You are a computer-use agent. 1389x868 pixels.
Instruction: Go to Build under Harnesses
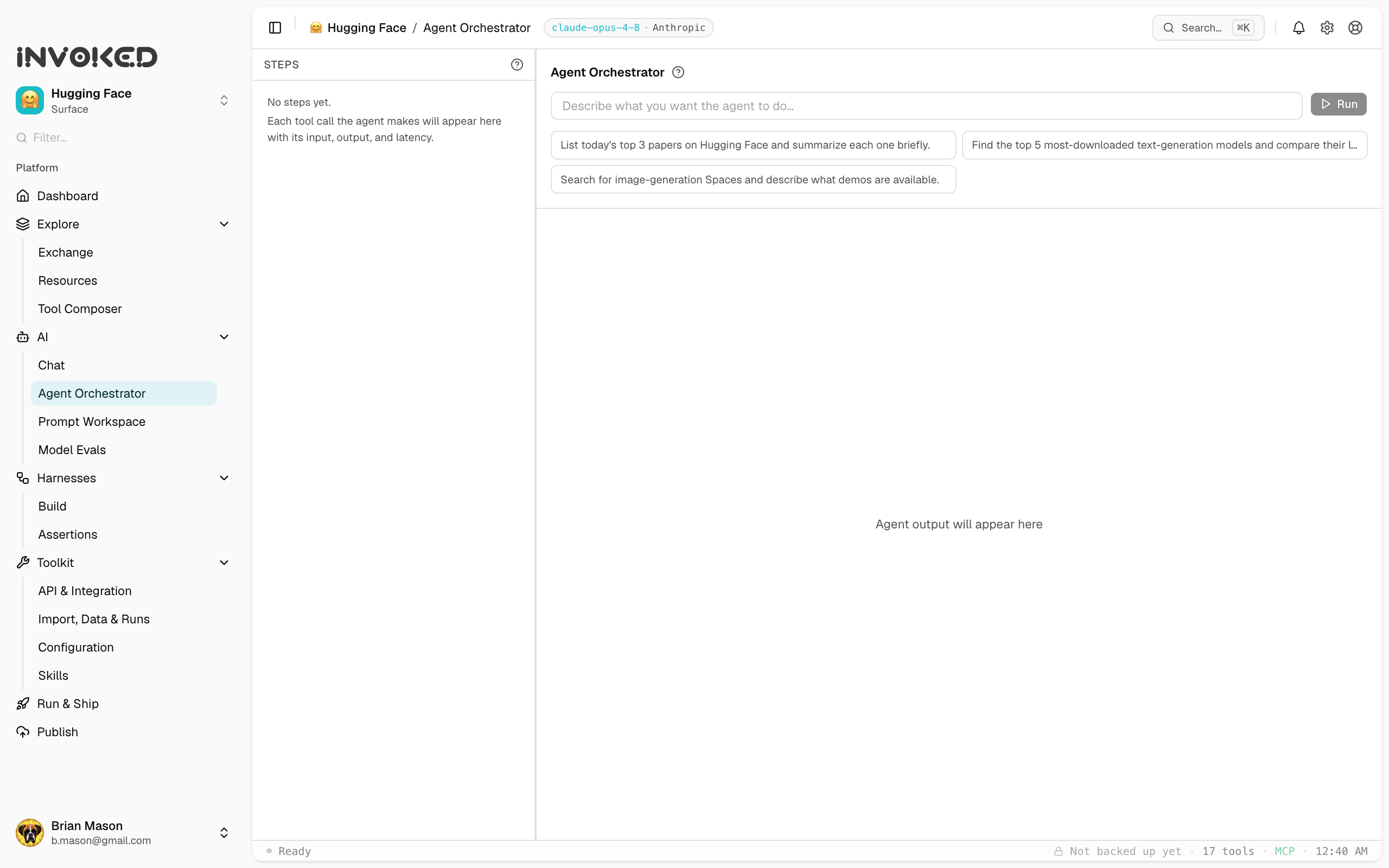124,506
